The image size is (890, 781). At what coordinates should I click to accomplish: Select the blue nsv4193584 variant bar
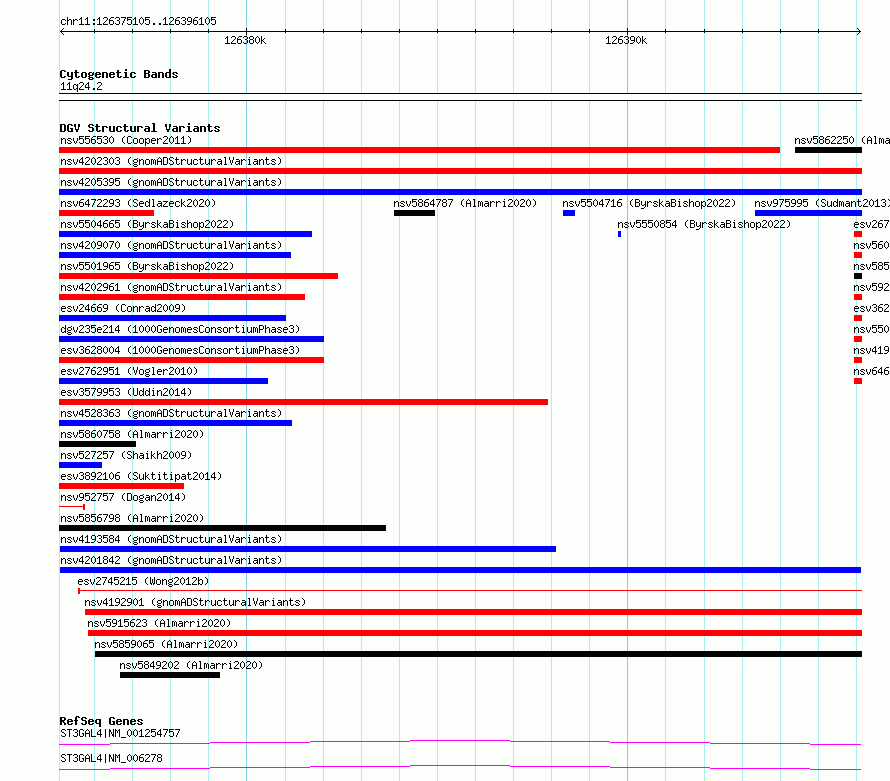point(308,549)
